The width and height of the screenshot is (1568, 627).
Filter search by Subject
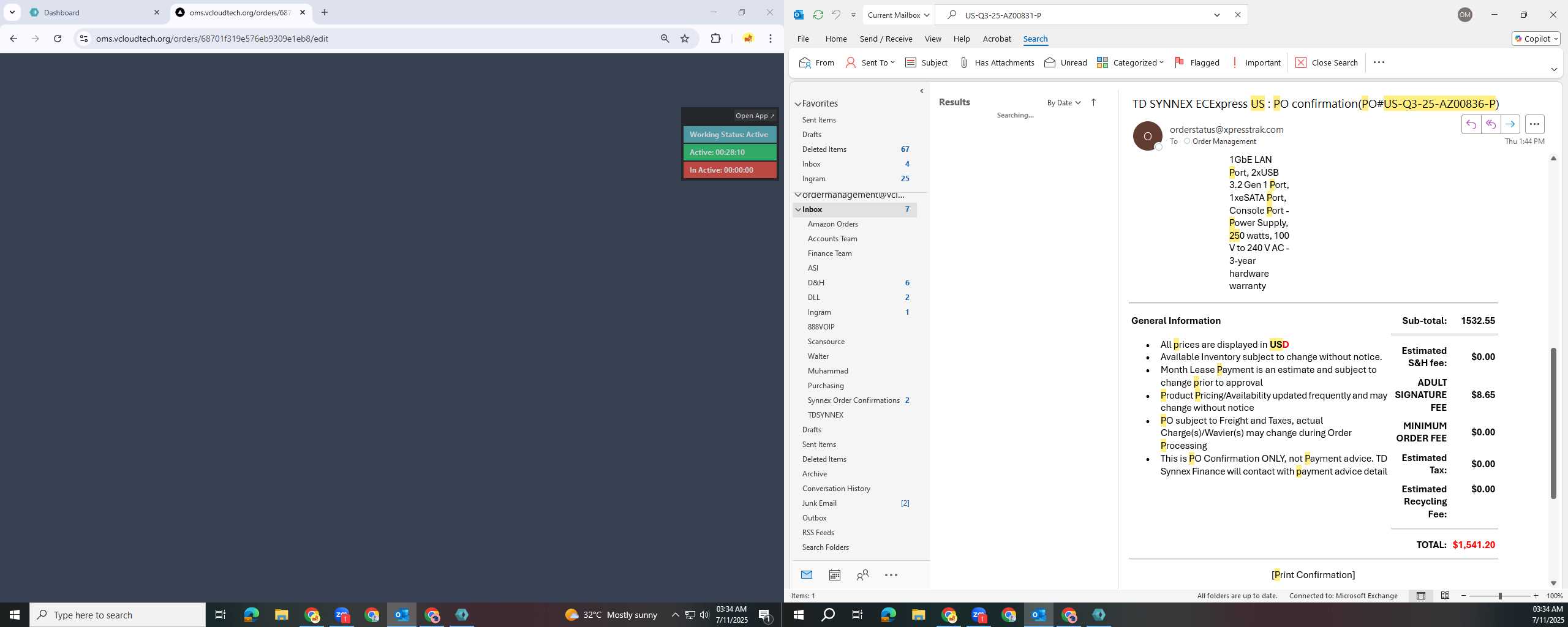pyautogui.click(x=926, y=62)
